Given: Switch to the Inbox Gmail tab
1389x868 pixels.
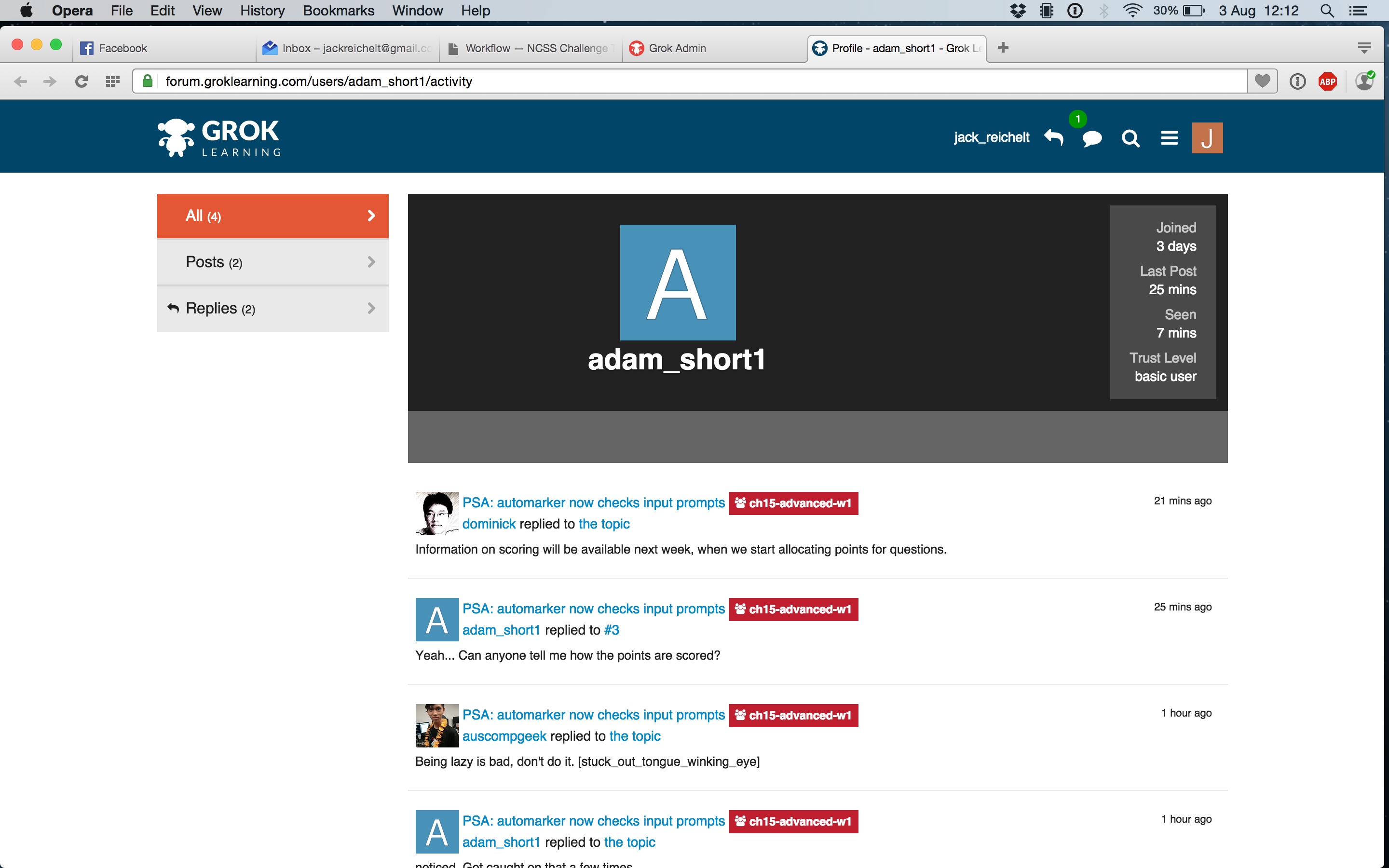Looking at the screenshot, I should click(347, 48).
